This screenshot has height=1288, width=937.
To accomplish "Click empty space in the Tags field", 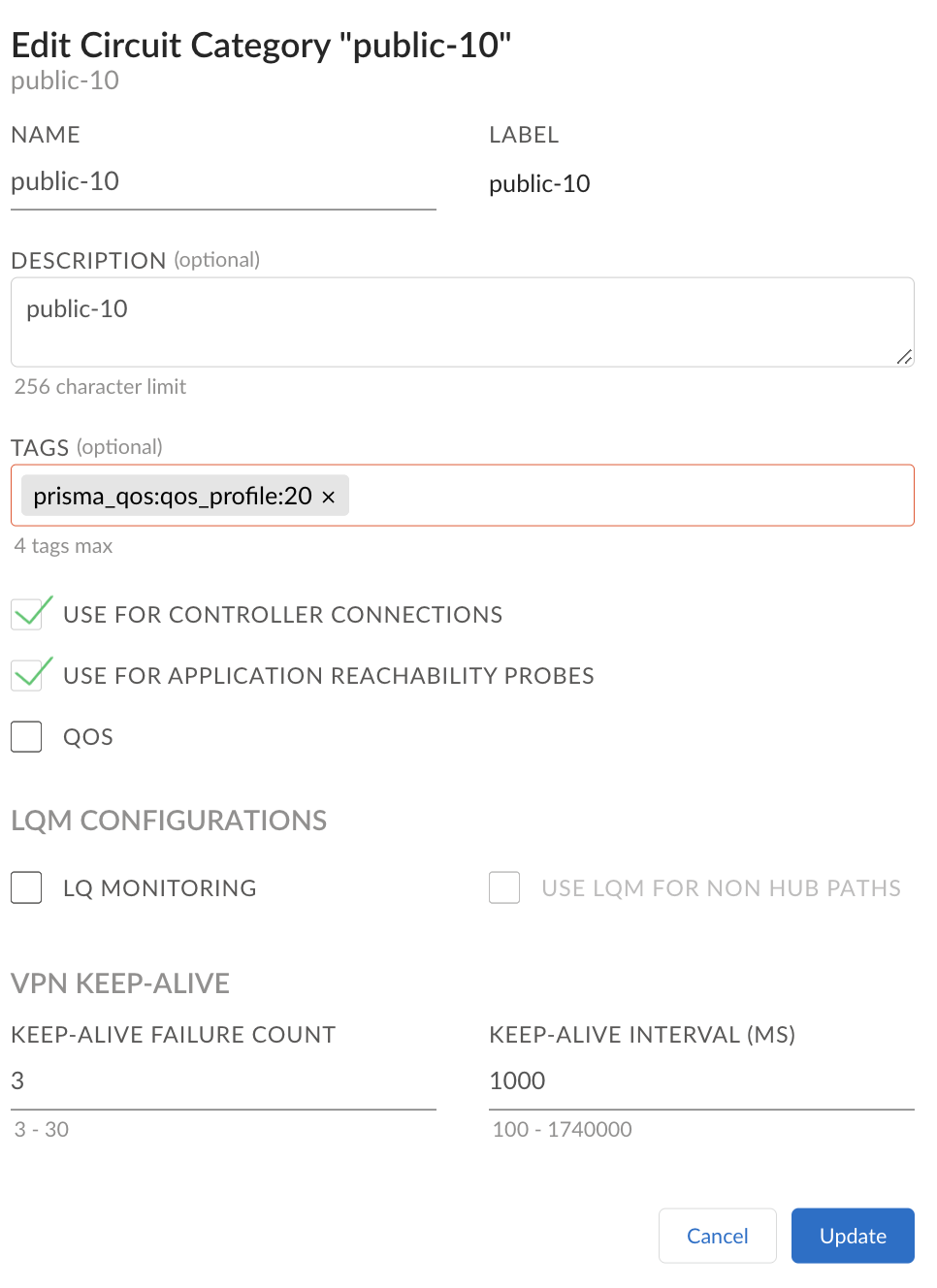I will 630,496.
